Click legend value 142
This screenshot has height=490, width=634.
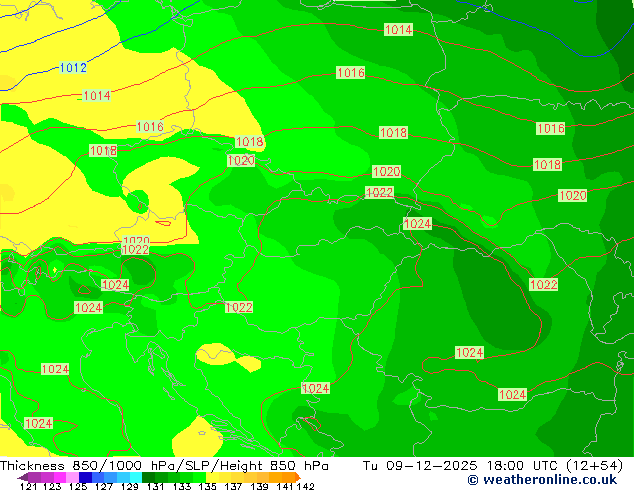[x=305, y=486]
